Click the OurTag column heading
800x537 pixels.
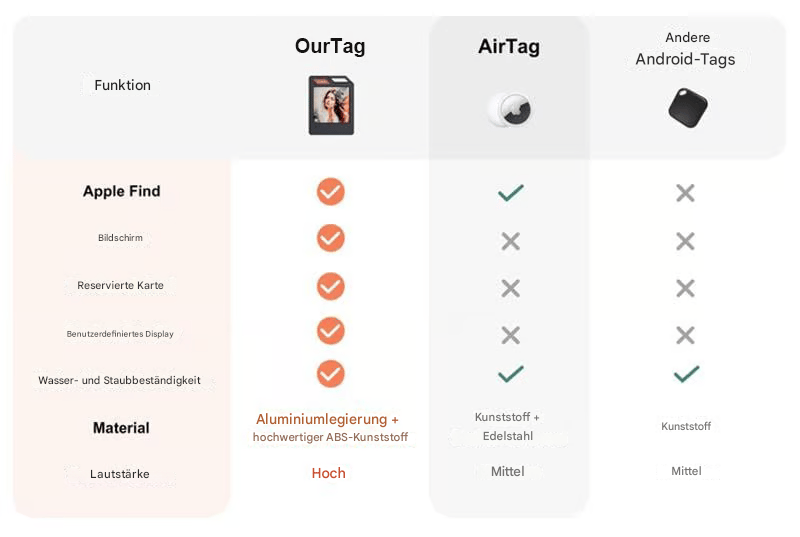[x=329, y=46]
